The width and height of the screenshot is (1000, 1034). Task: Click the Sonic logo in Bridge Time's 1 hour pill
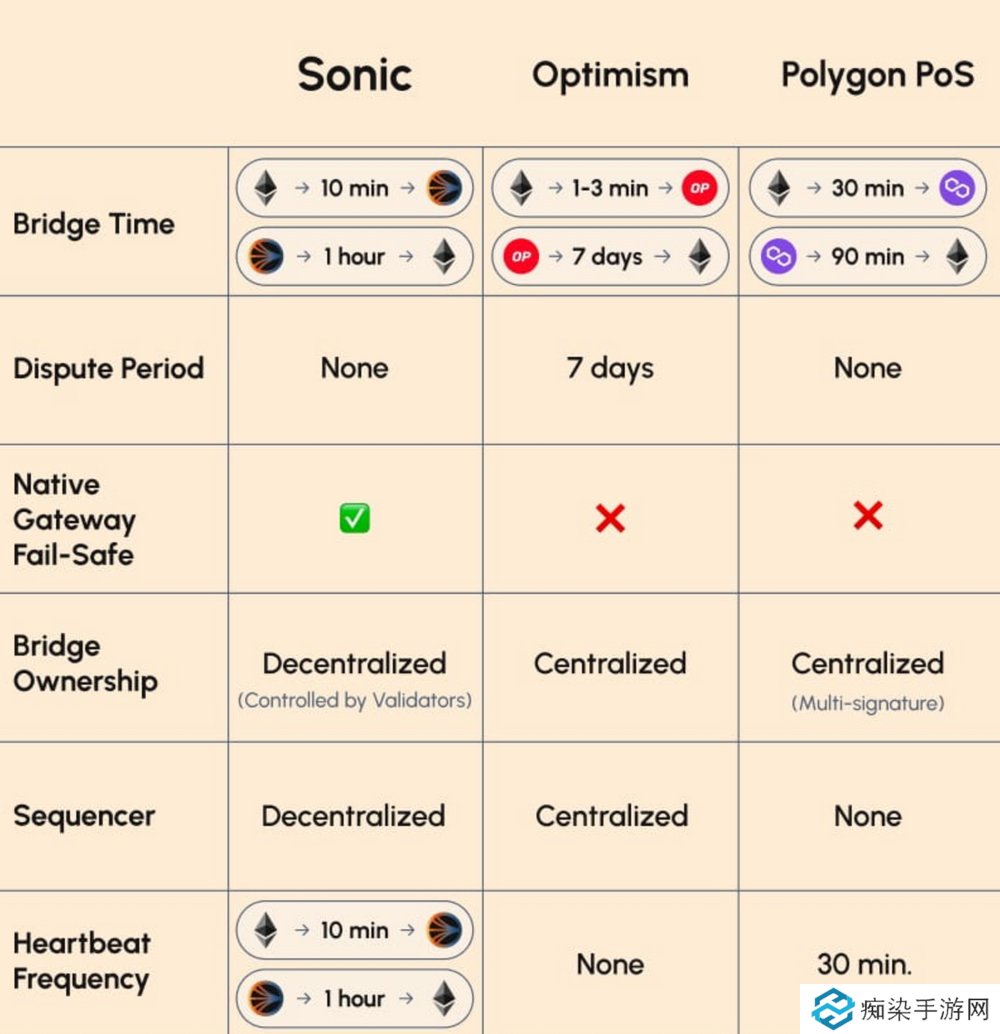[x=265, y=257]
